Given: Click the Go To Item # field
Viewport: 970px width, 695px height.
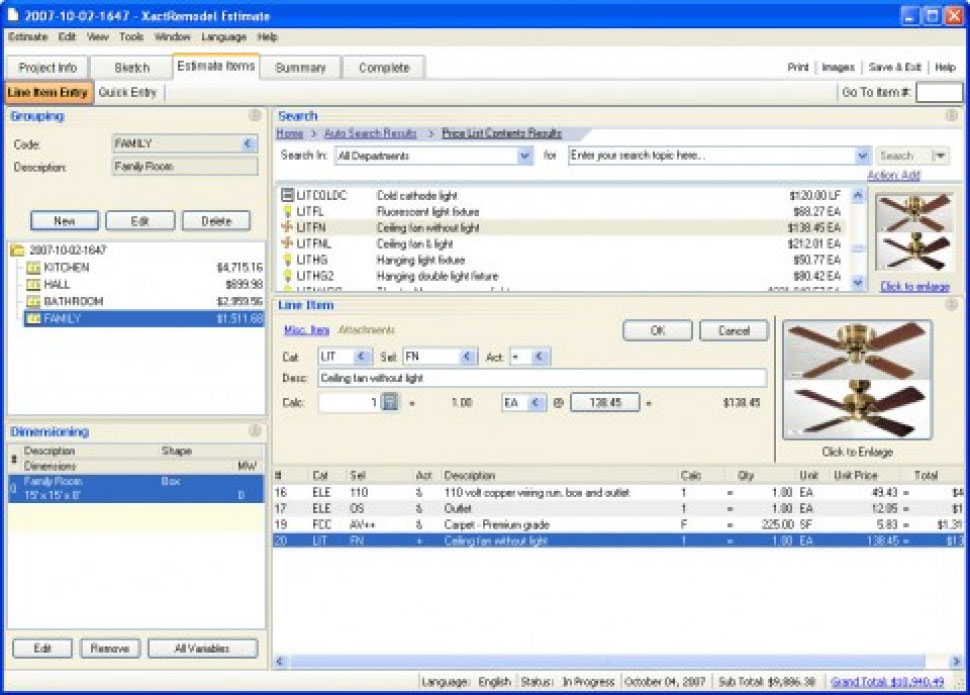Looking at the screenshot, I should coord(938,92).
